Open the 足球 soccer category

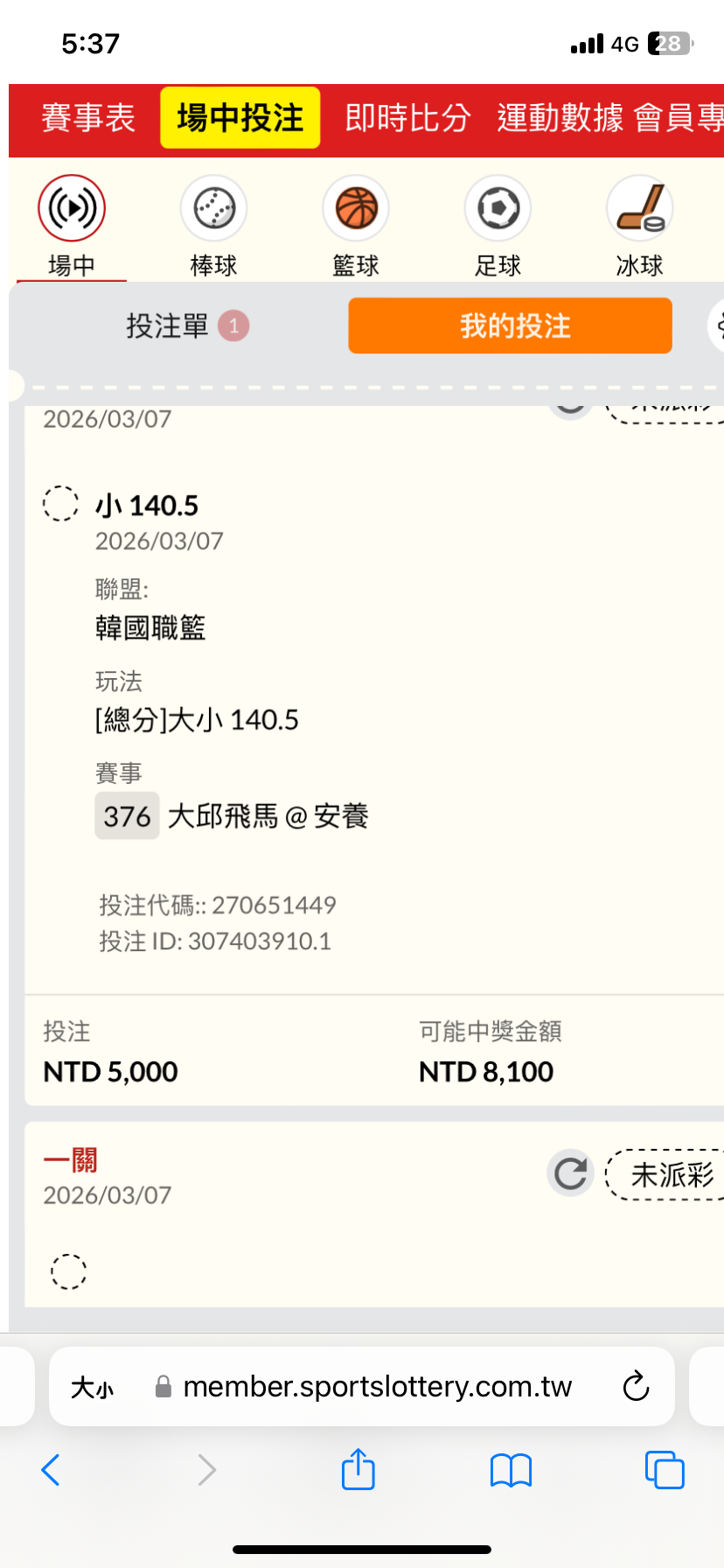tap(498, 208)
